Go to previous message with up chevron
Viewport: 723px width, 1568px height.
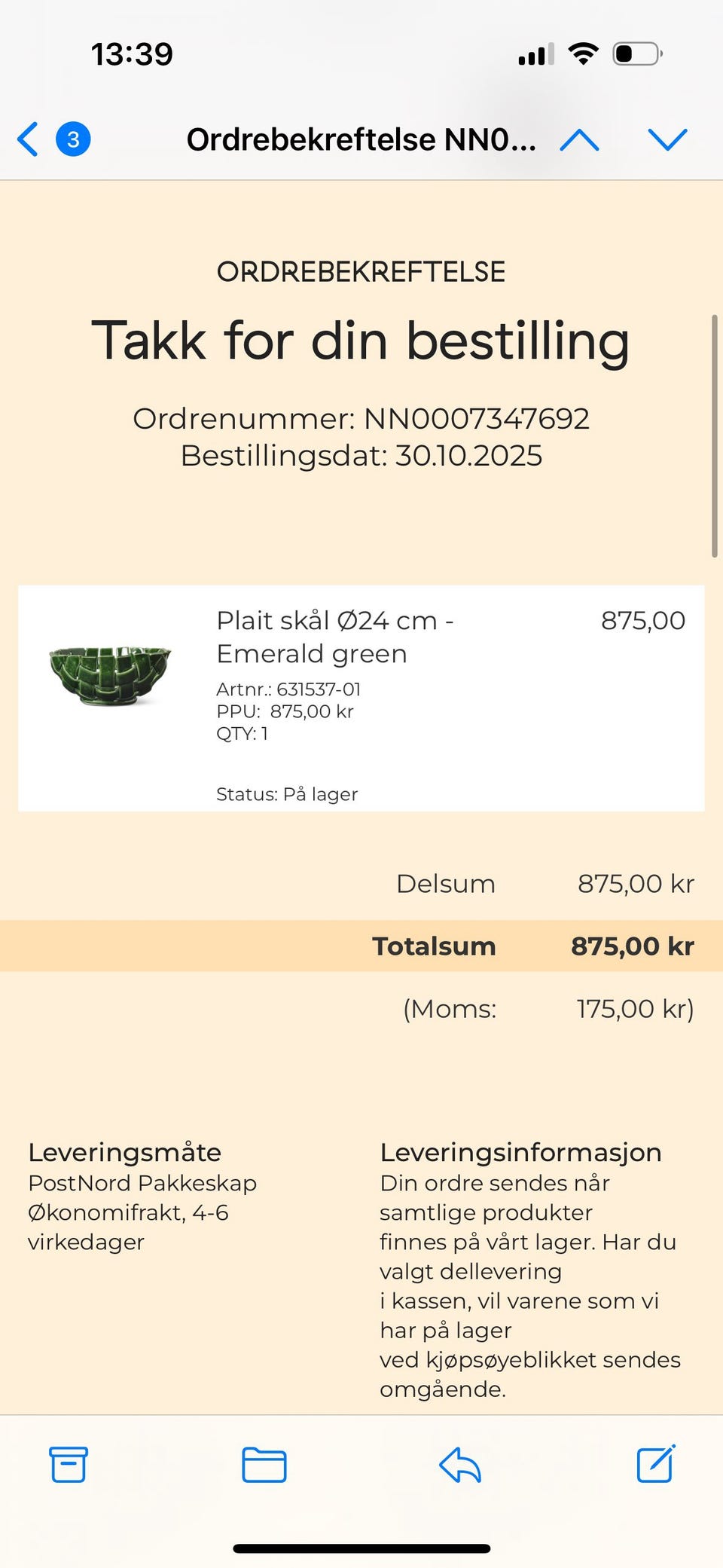point(579,139)
